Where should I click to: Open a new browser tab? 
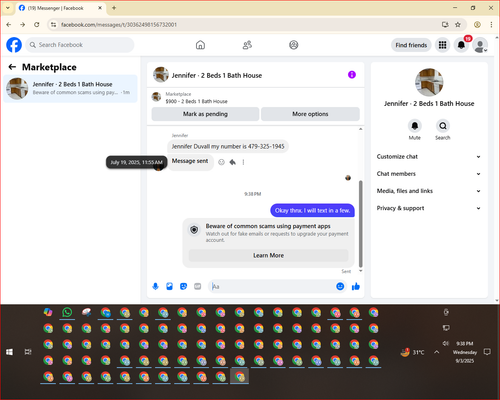pyautogui.click(x=114, y=8)
